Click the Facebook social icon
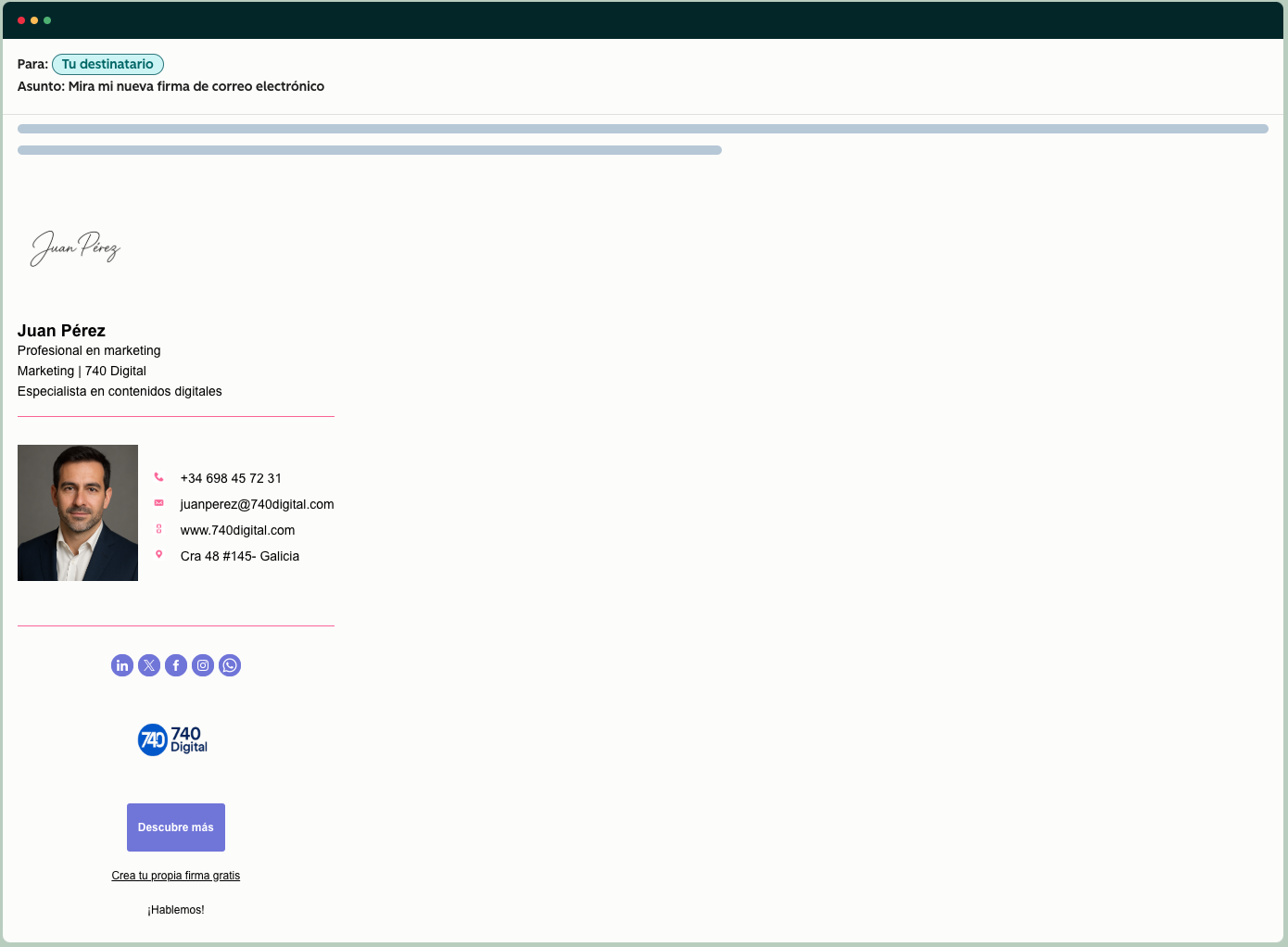Image resolution: width=1288 pixels, height=947 pixels. pyautogui.click(x=175, y=665)
